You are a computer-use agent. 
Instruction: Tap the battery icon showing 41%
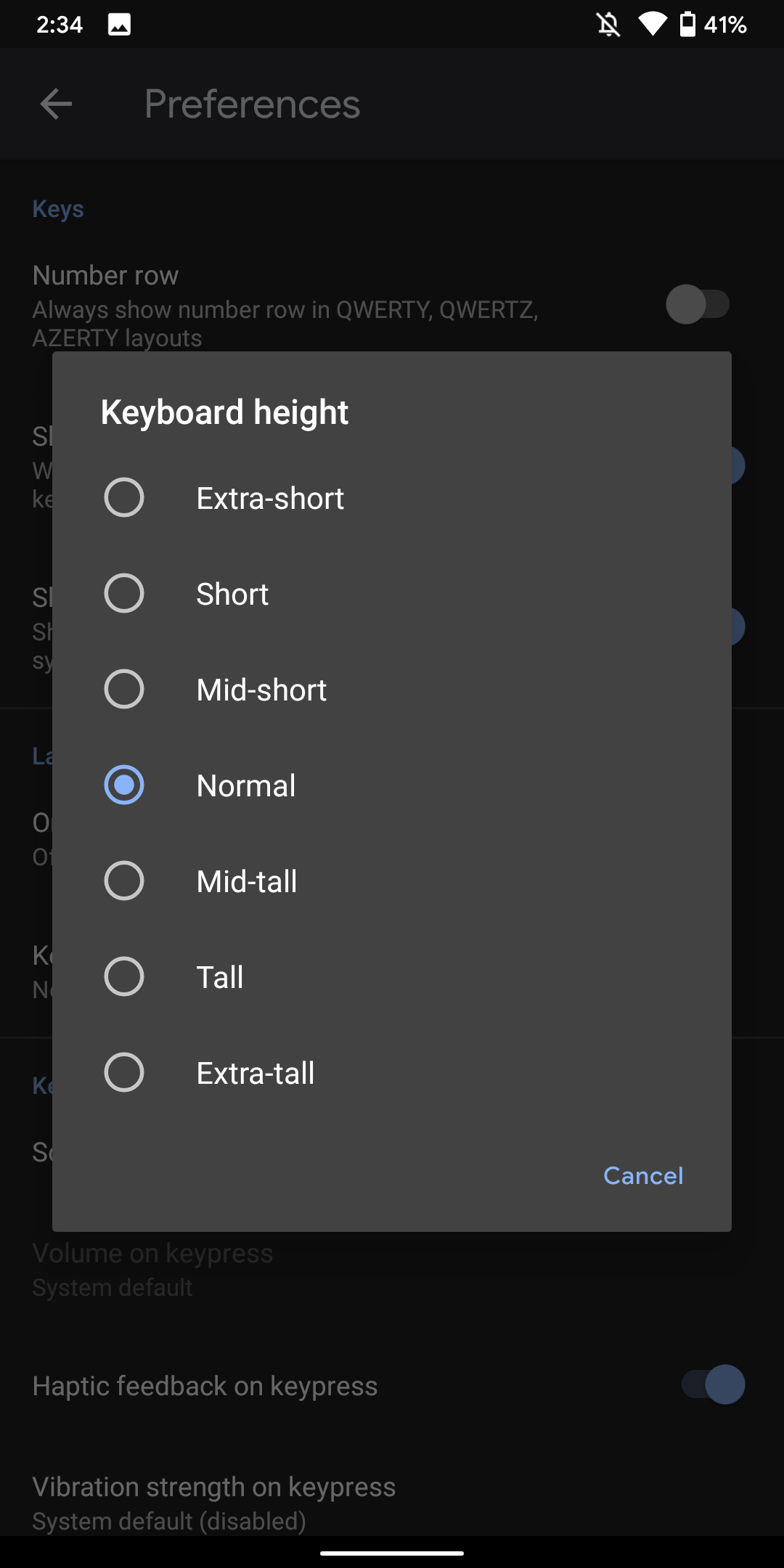[687, 25]
